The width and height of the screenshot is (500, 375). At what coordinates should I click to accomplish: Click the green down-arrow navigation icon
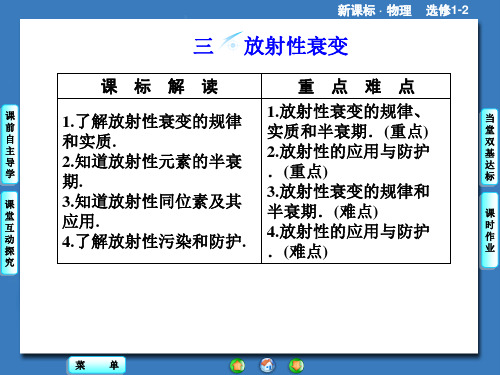coord(296,366)
